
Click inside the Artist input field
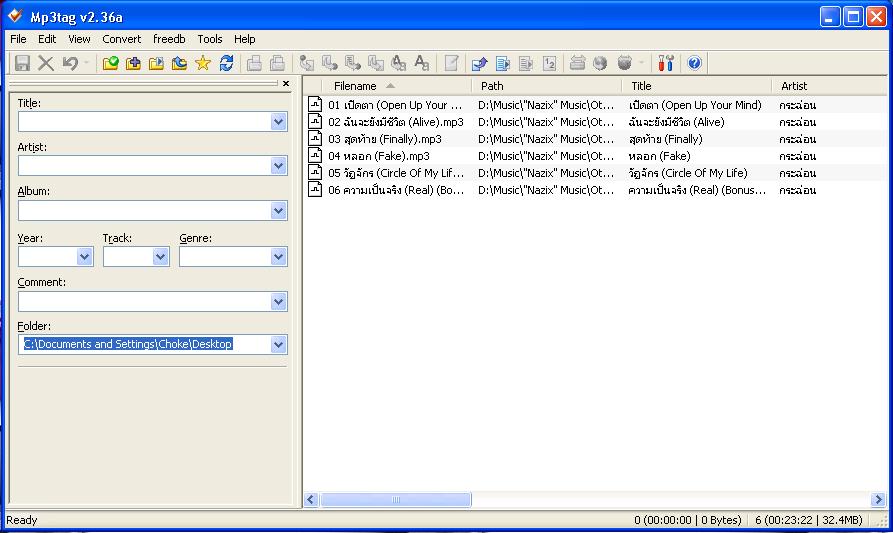click(145, 166)
